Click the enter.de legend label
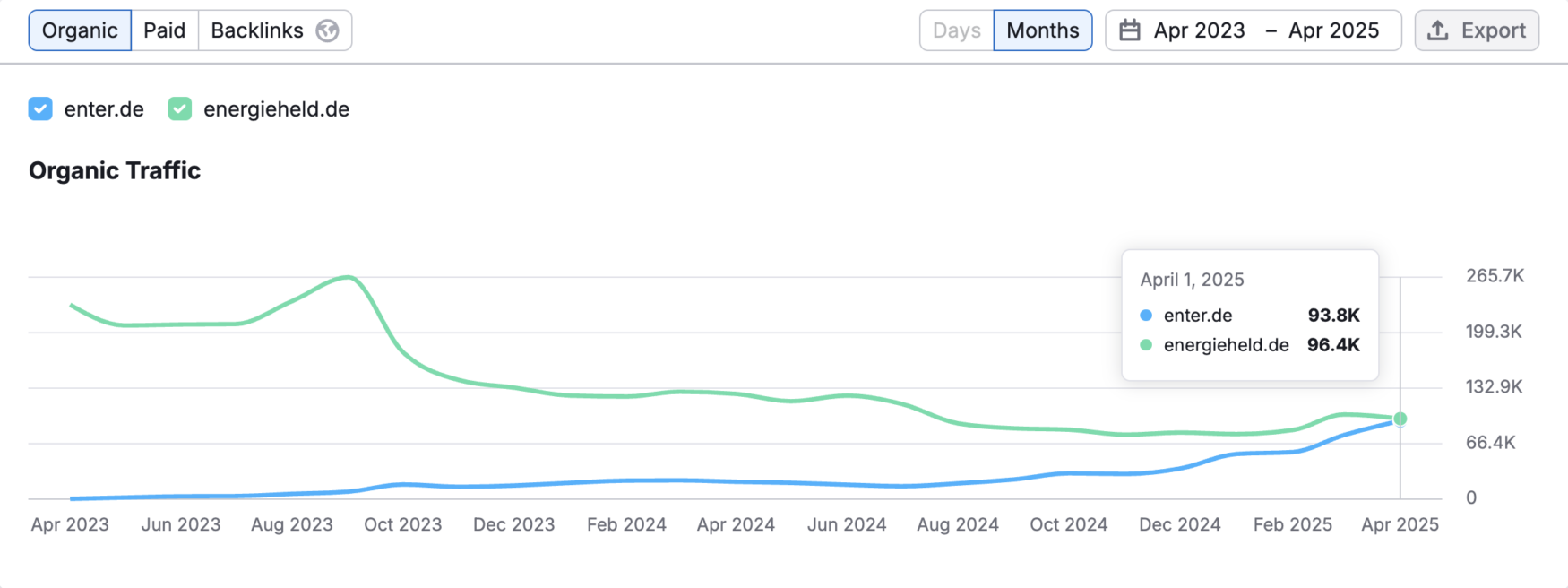Image resolution: width=1568 pixels, height=588 pixels. tap(104, 109)
